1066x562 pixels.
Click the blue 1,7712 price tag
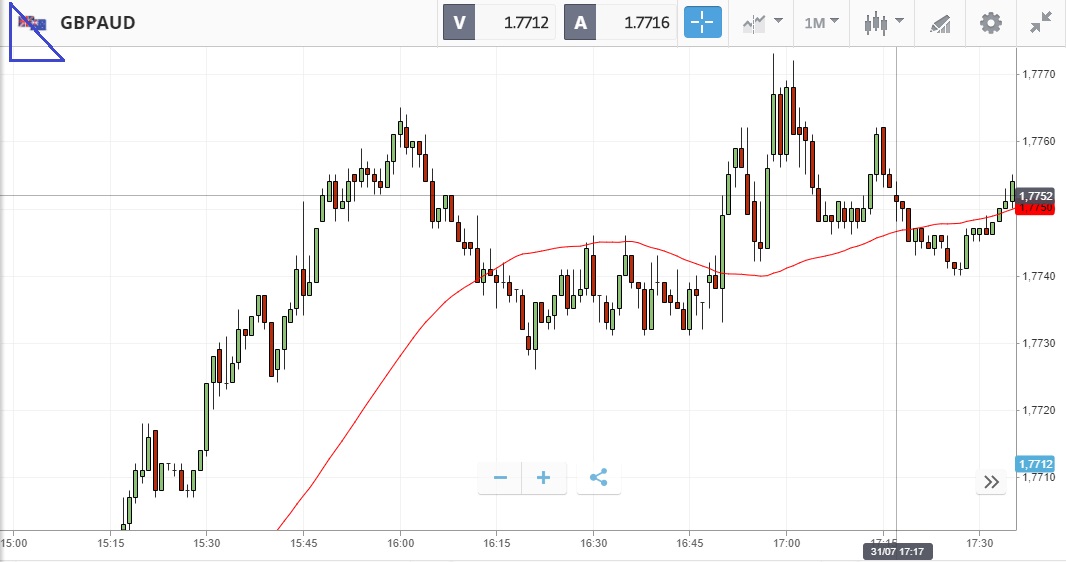point(1034,464)
